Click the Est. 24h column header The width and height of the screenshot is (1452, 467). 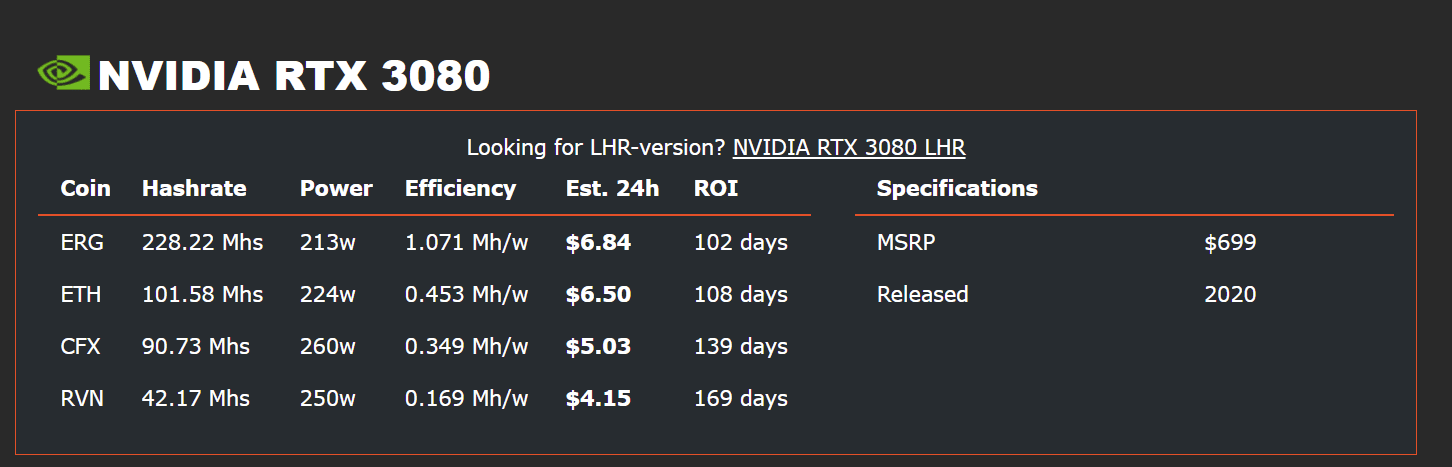pos(612,188)
